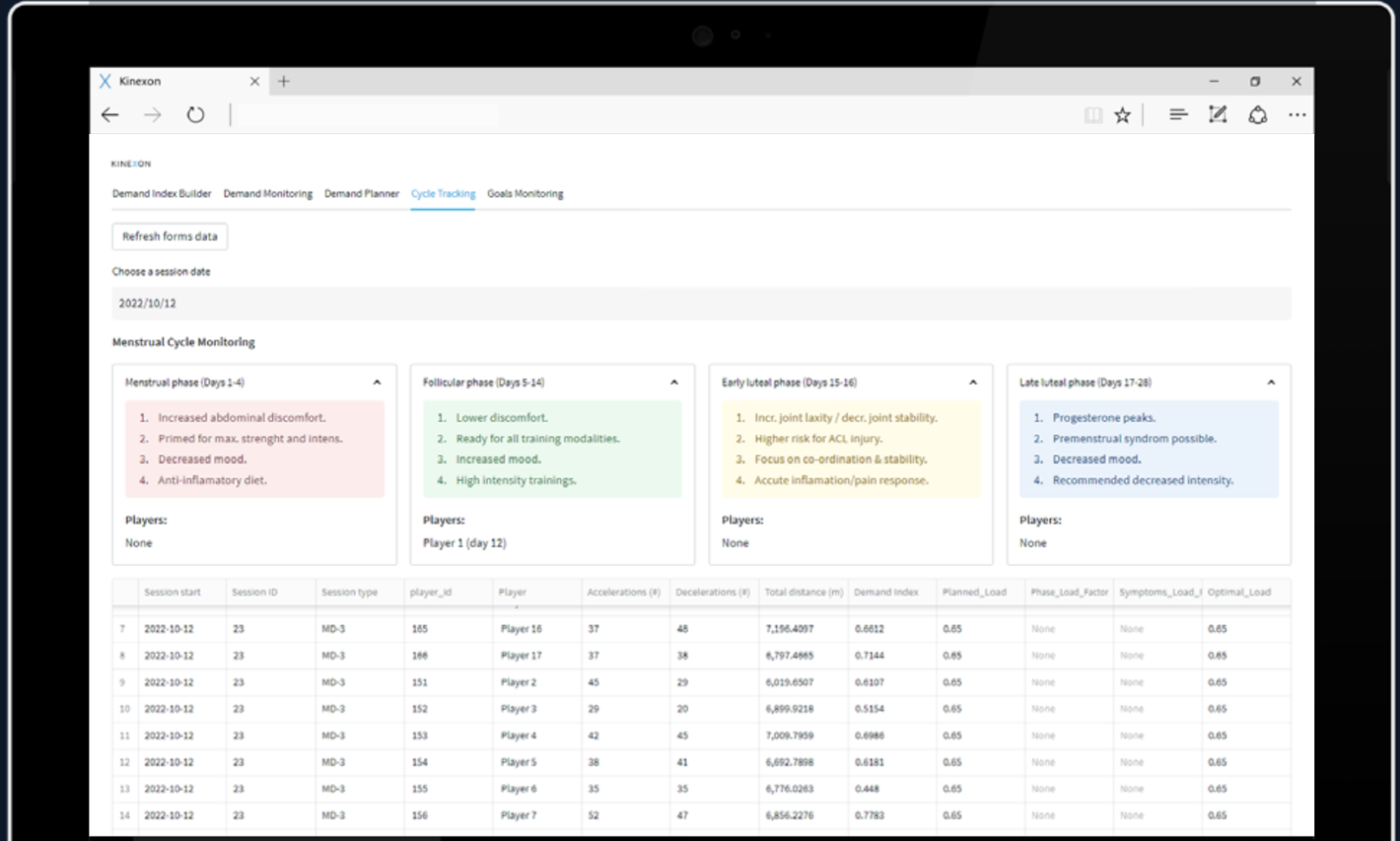Click the Menstrual Cycle Monitoring heading
The width and height of the screenshot is (1400, 841).
click(x=184, y=342)
